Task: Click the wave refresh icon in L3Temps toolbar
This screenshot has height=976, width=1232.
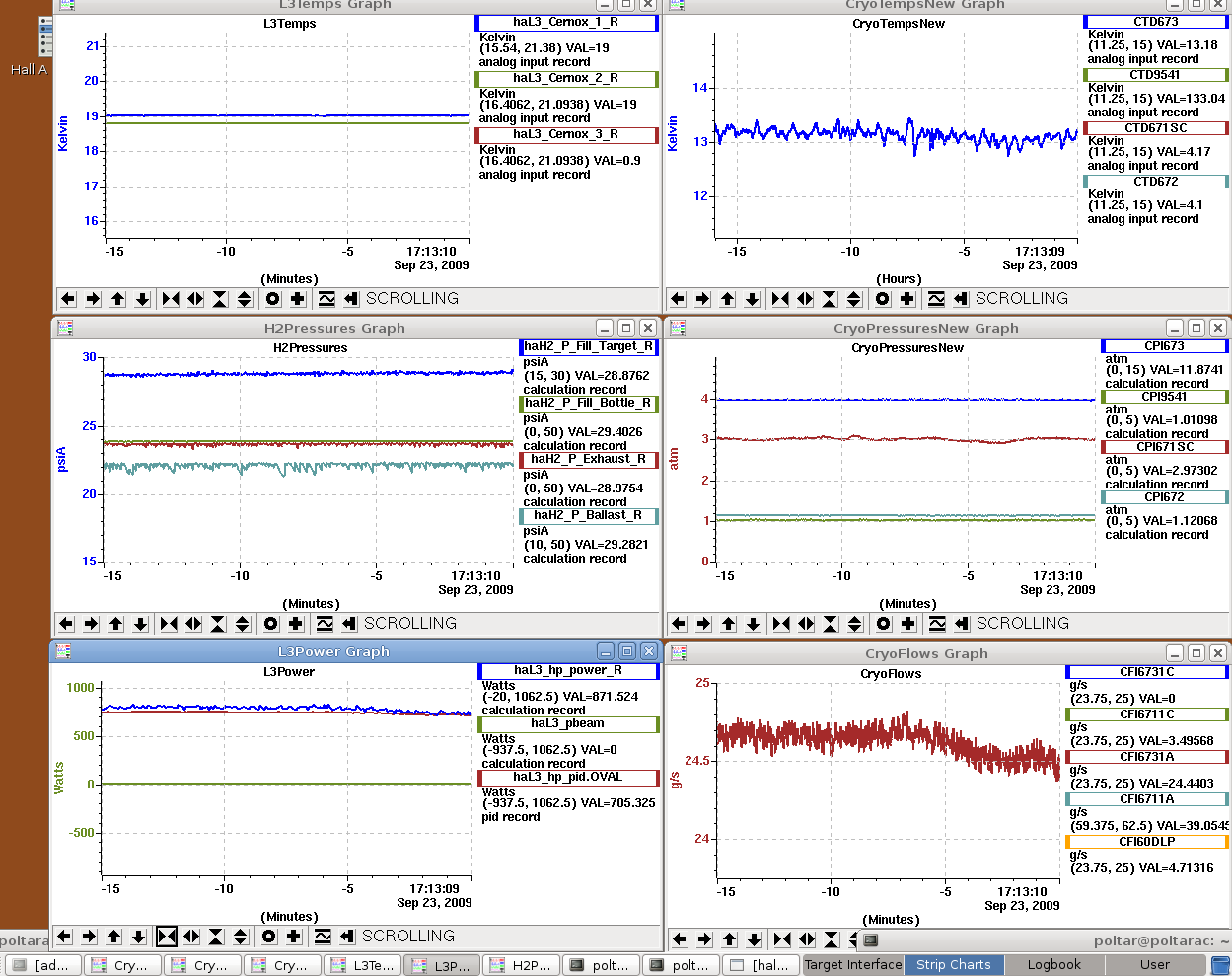Action: [x=326, y=299]
